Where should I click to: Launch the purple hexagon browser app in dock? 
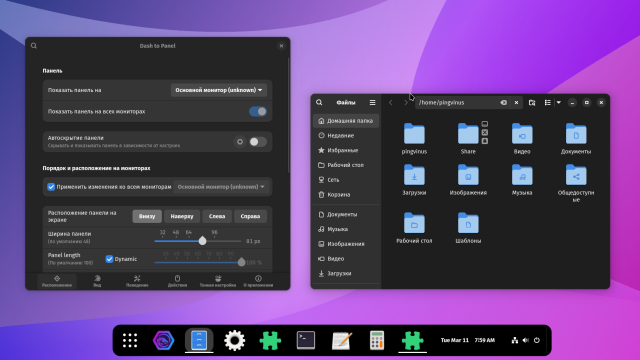[x=164, y=340]
